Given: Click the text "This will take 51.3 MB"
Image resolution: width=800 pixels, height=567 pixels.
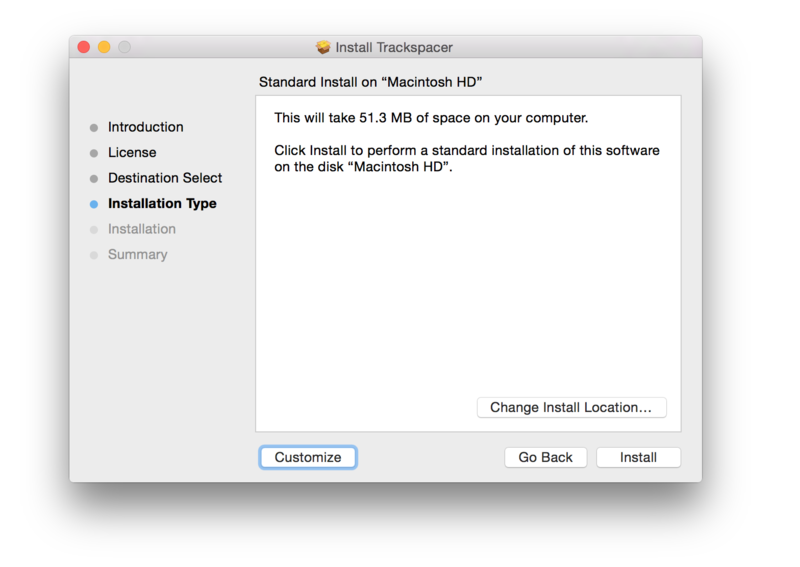Looking at the screenshot, I should pos(342,118).
